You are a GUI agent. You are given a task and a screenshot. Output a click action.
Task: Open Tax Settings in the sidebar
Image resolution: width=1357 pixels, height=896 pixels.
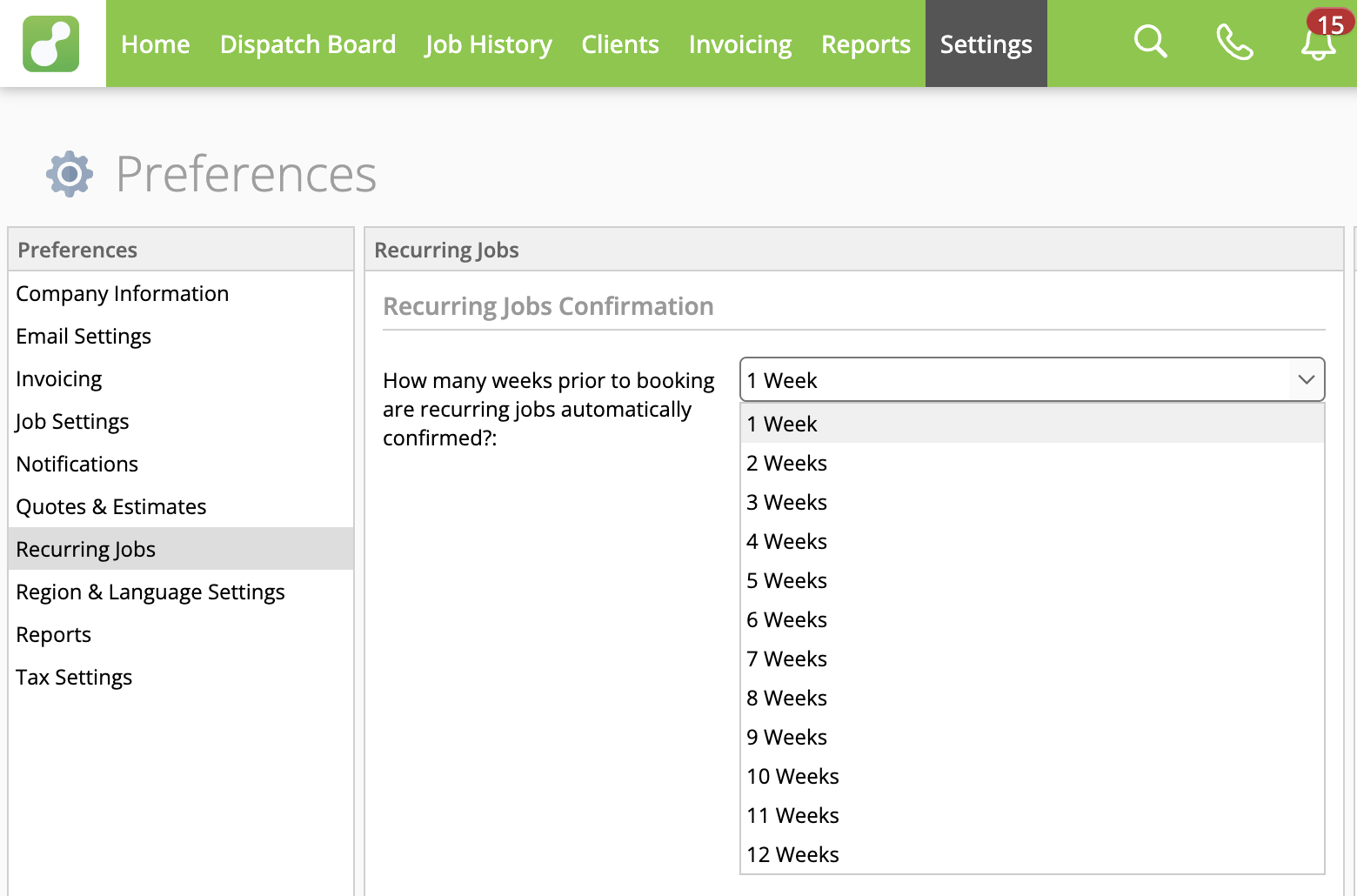(74, 678)
